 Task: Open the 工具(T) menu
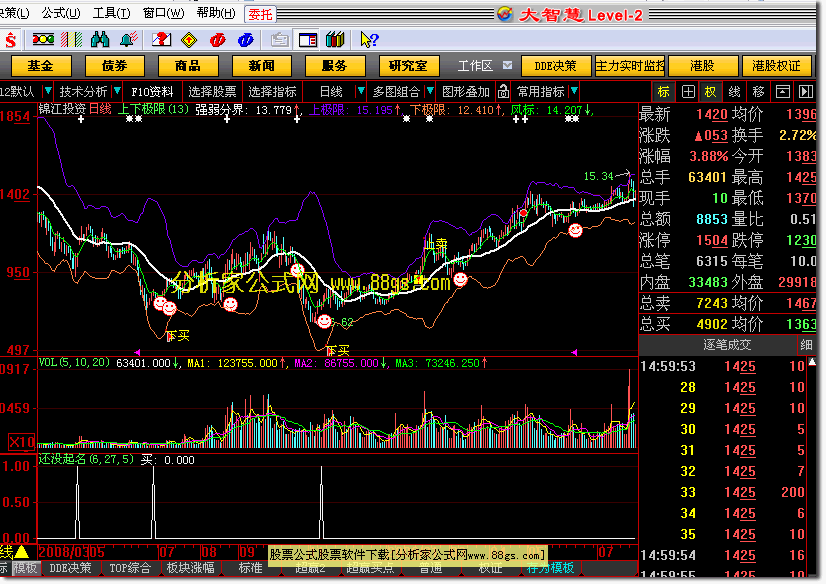coord(111,13)
